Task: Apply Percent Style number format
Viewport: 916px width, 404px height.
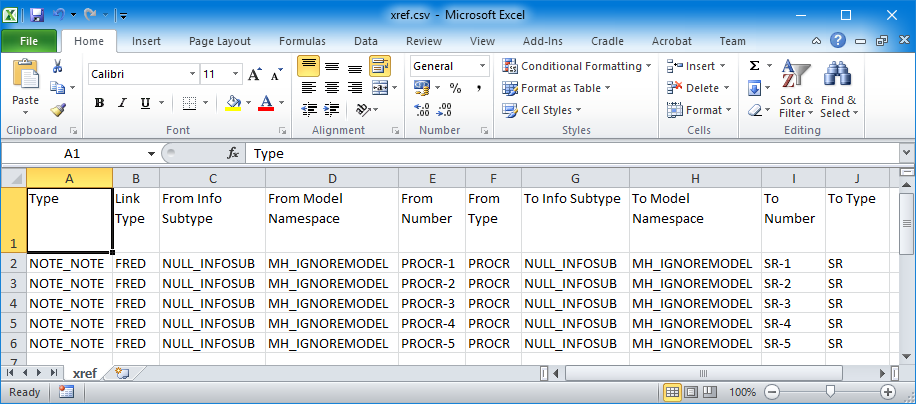Action: [x=456, y=88]
